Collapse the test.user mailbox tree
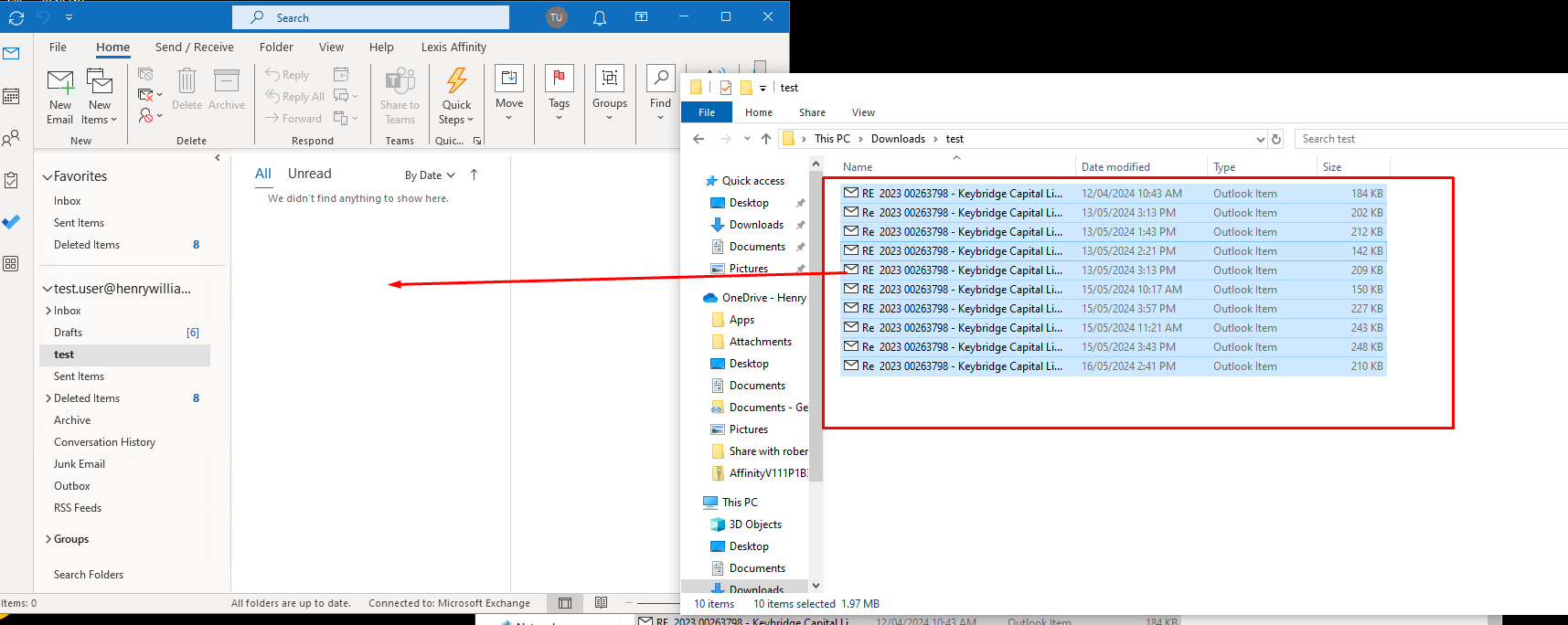Screen dimensions: 1568x625 pyautogui.click(x=48, y=289)
